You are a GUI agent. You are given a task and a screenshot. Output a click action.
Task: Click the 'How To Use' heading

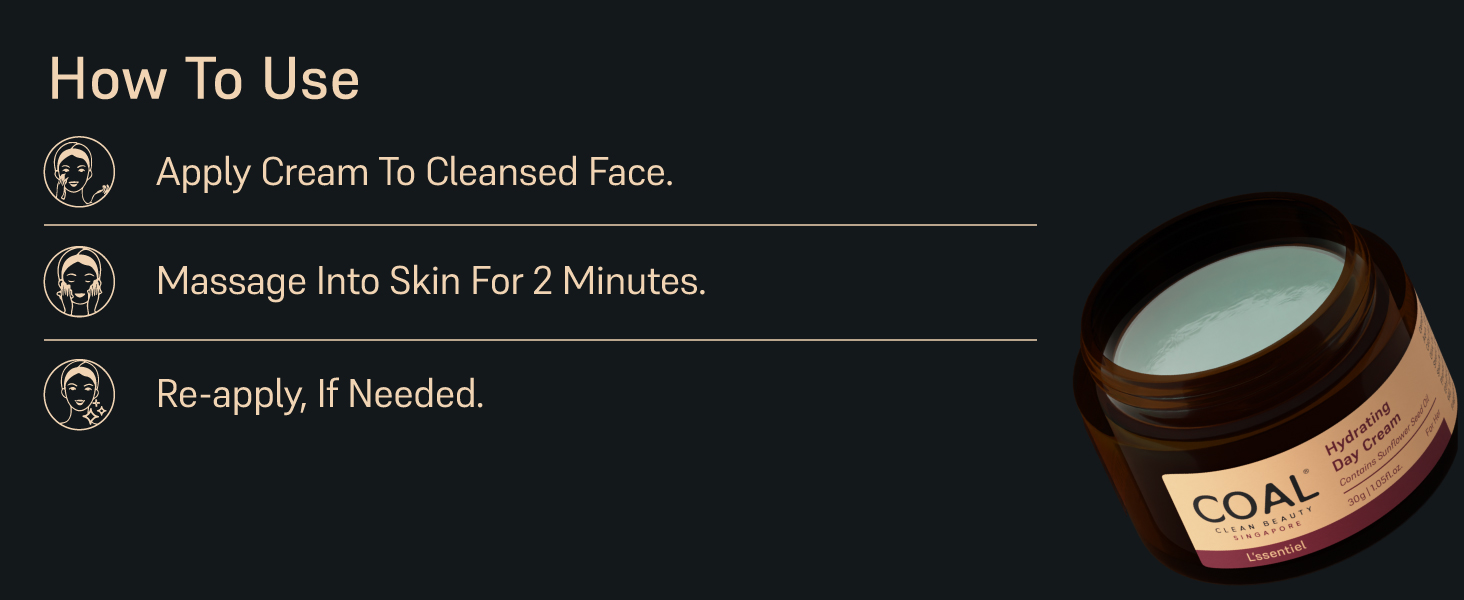[x=204, y=79]
